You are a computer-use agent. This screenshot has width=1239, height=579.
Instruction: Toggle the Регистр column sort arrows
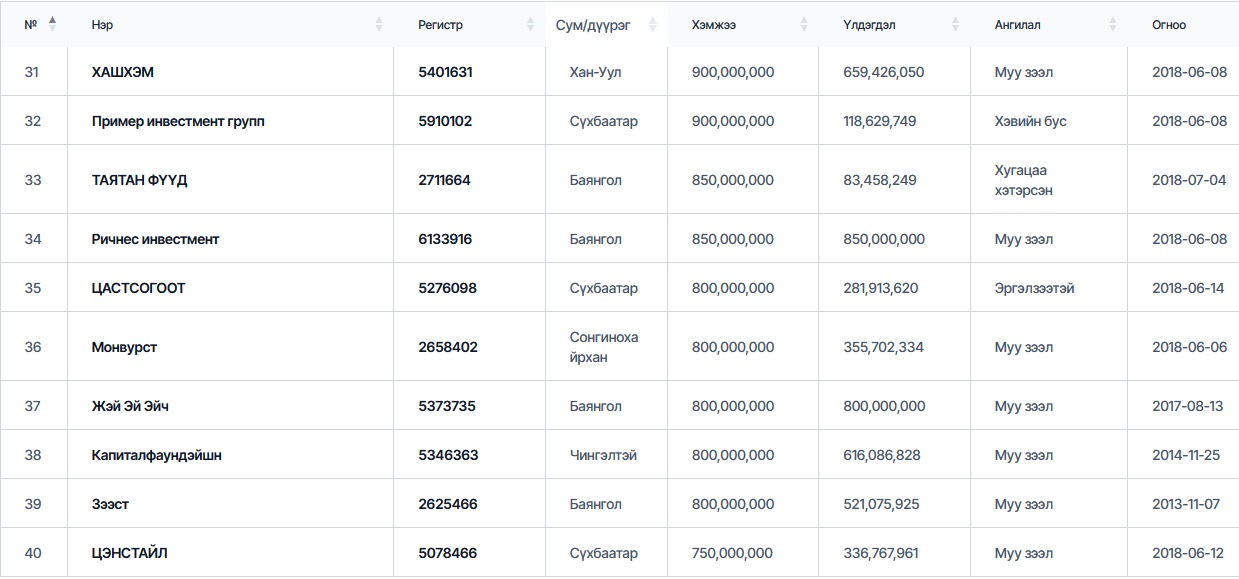pos(530,24)
